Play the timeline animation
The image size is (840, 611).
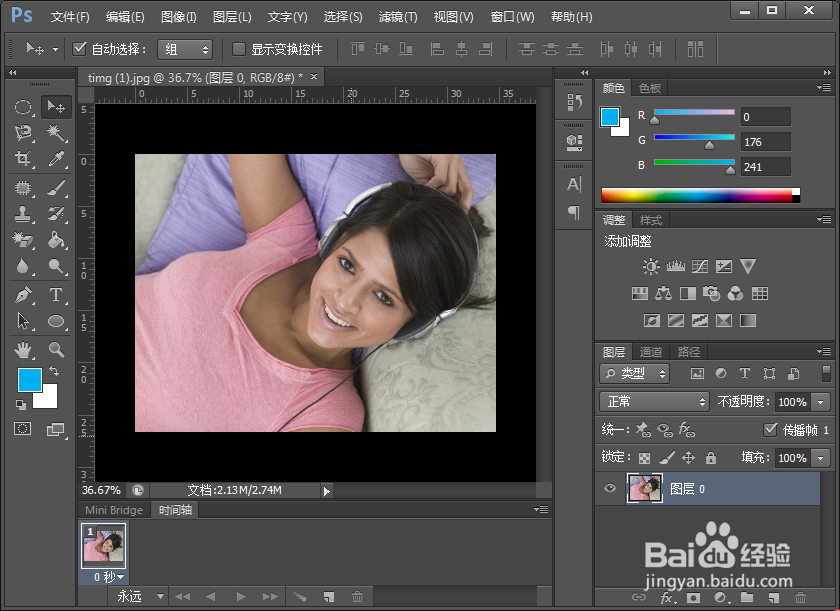coord(241,597)
